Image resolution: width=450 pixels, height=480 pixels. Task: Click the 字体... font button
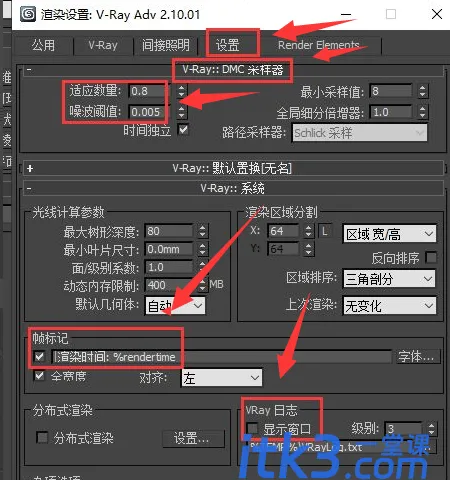(417, 357)
